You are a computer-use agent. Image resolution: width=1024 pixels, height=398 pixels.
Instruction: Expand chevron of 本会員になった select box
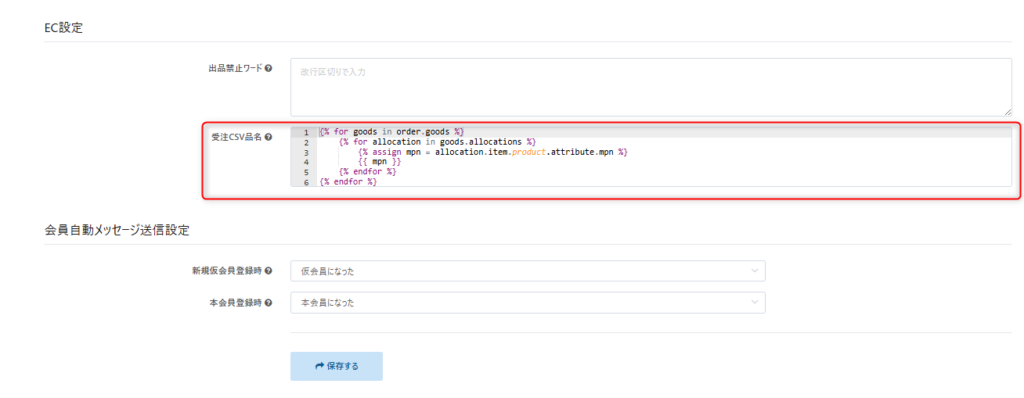tap(755, 302)
